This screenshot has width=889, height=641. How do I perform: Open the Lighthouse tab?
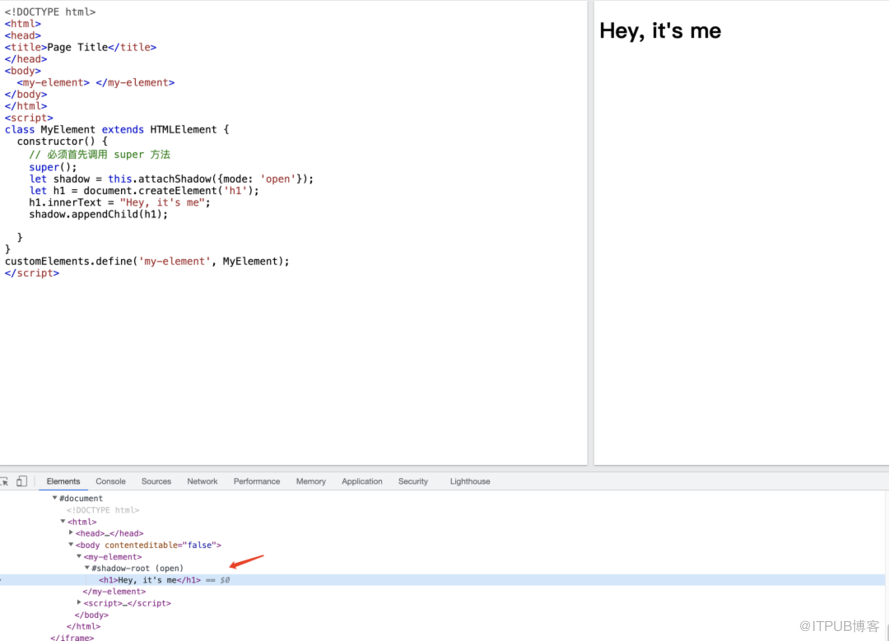470,481
